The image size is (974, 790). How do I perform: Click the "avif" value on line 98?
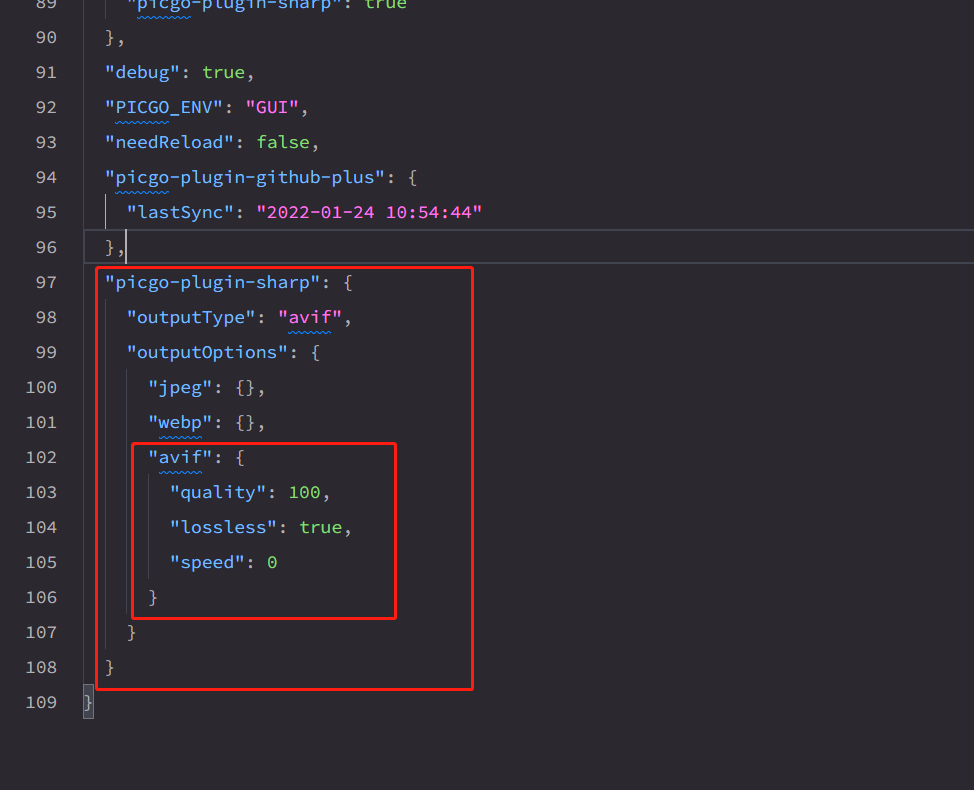pos(310,317)
